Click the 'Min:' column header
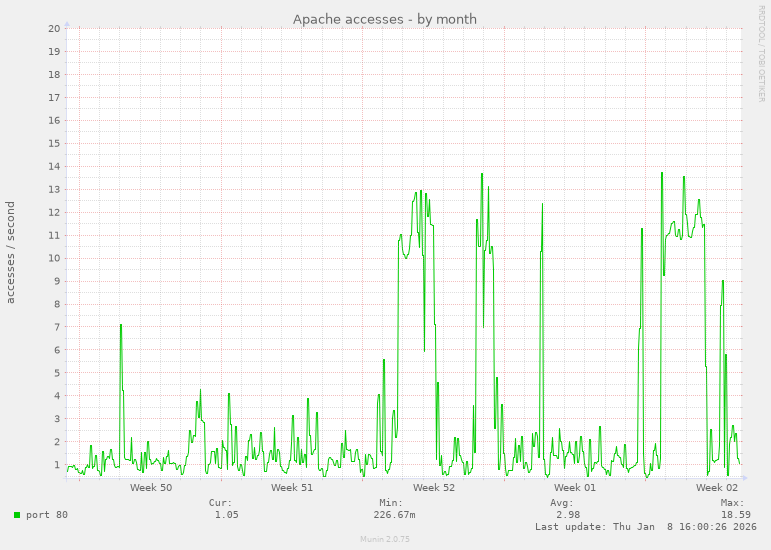The height and width of the screenshot is (550, 771). tap(391, 503)
